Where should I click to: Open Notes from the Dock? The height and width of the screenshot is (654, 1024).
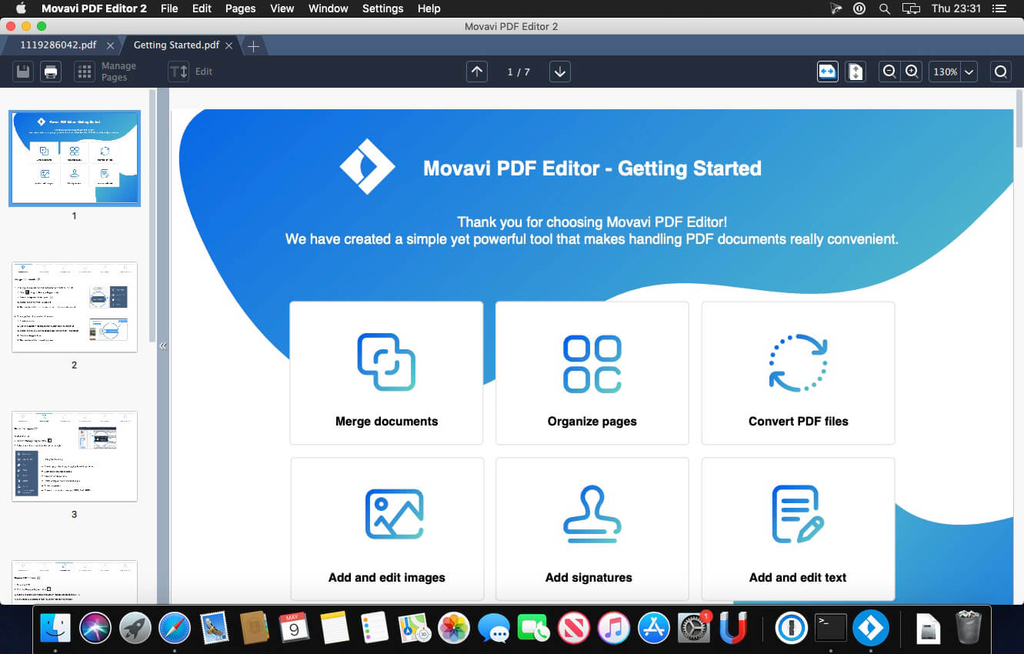click(x=335, y=629)
